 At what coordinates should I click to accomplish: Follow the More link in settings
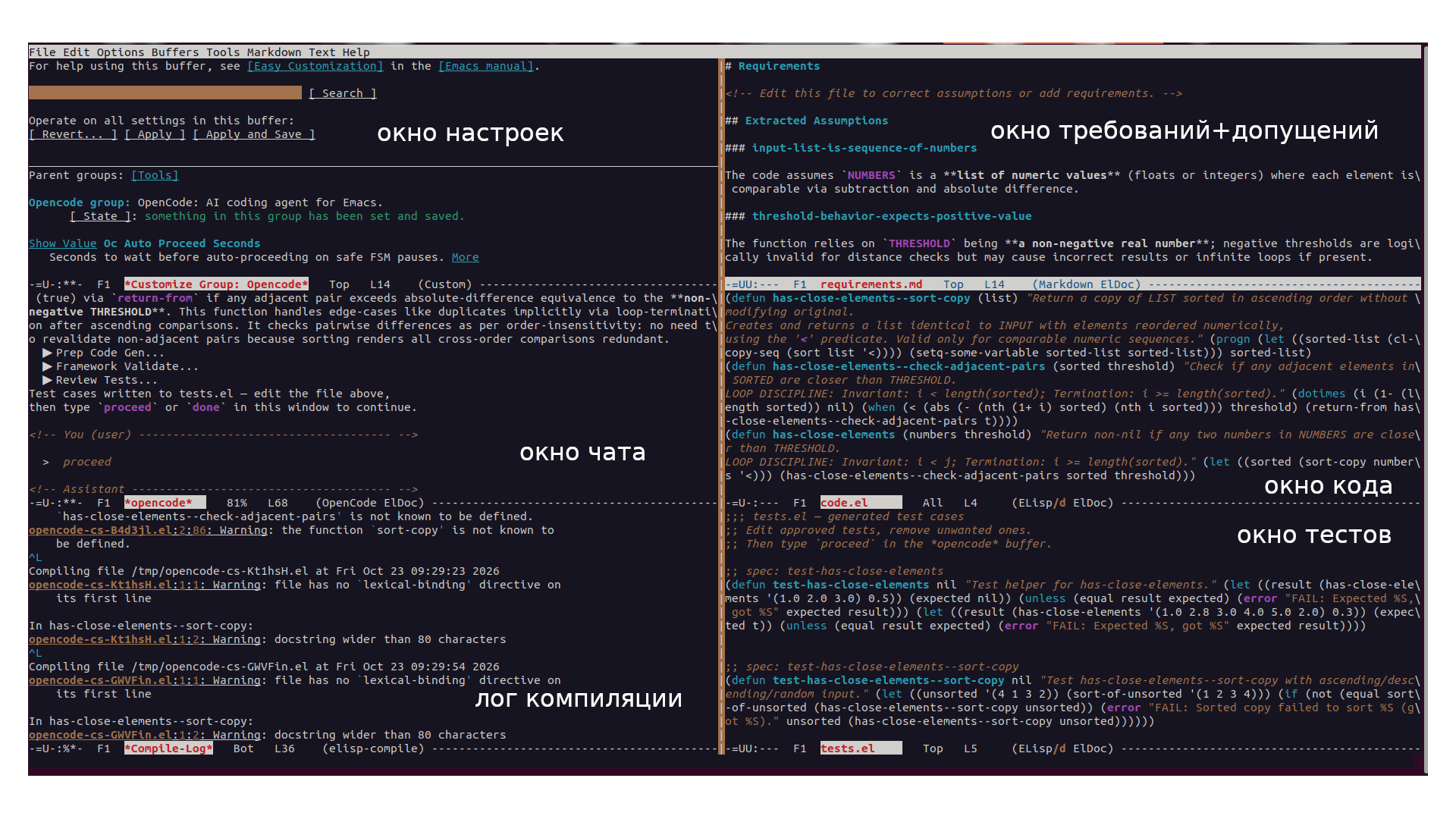[465, 257]
